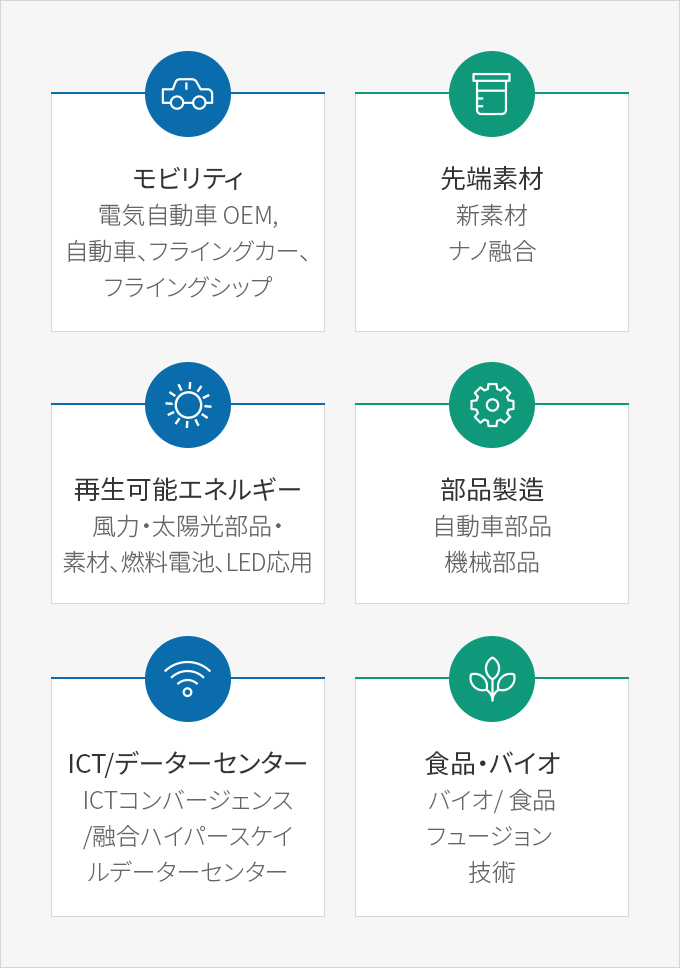
Task: Click the green plant leaf icon
Action: [x=492, y=679]
